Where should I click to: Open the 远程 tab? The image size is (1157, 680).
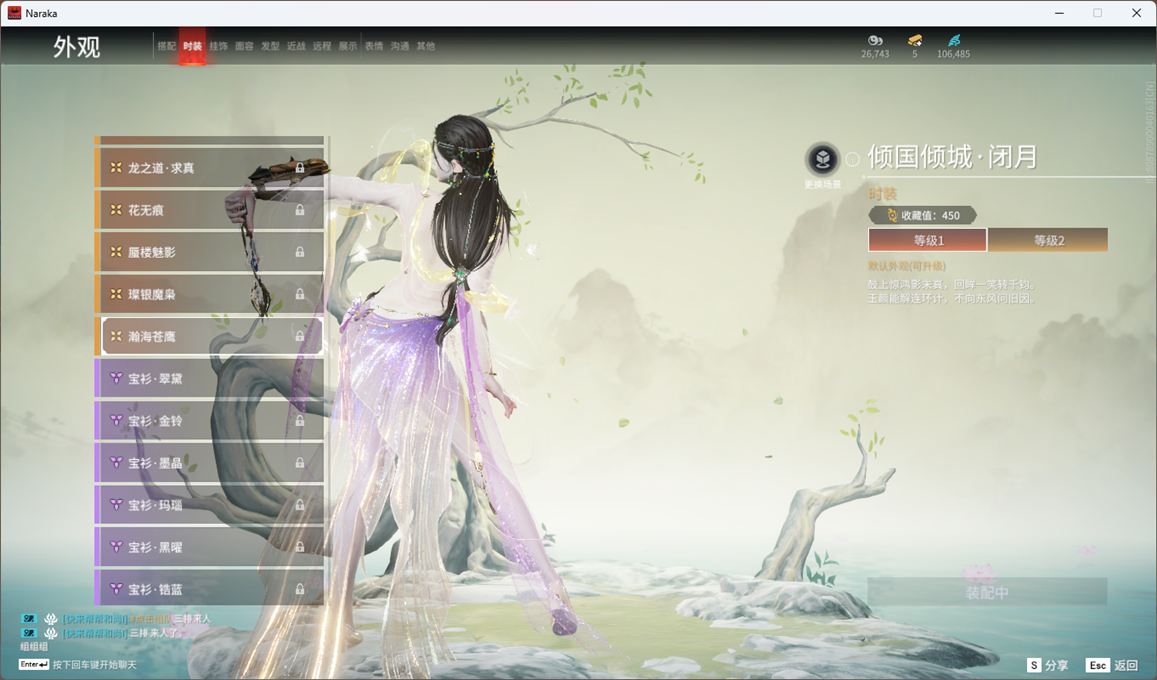[x=322, y=46]
